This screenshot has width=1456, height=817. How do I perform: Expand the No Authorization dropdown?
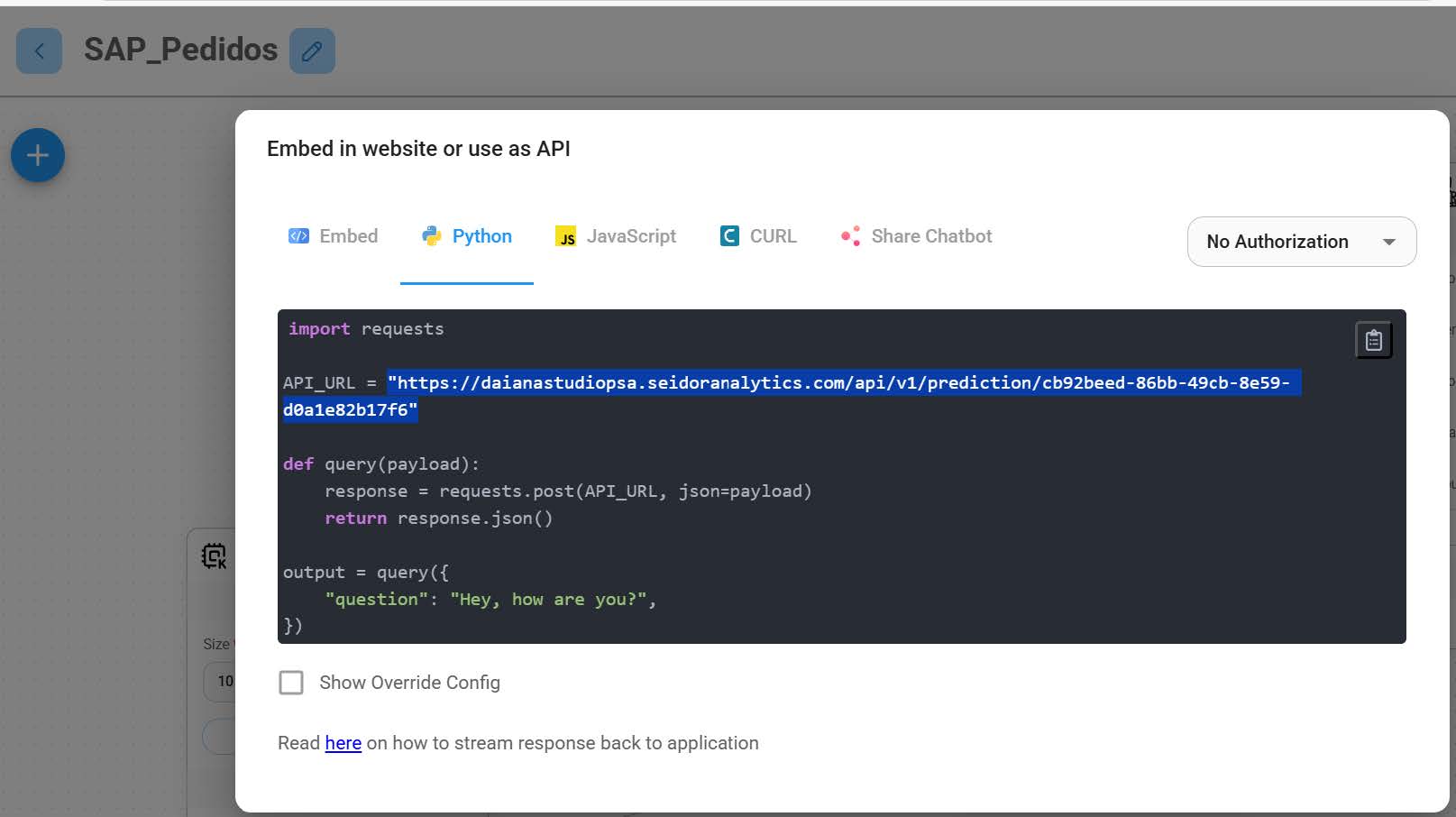point(1301,242)
